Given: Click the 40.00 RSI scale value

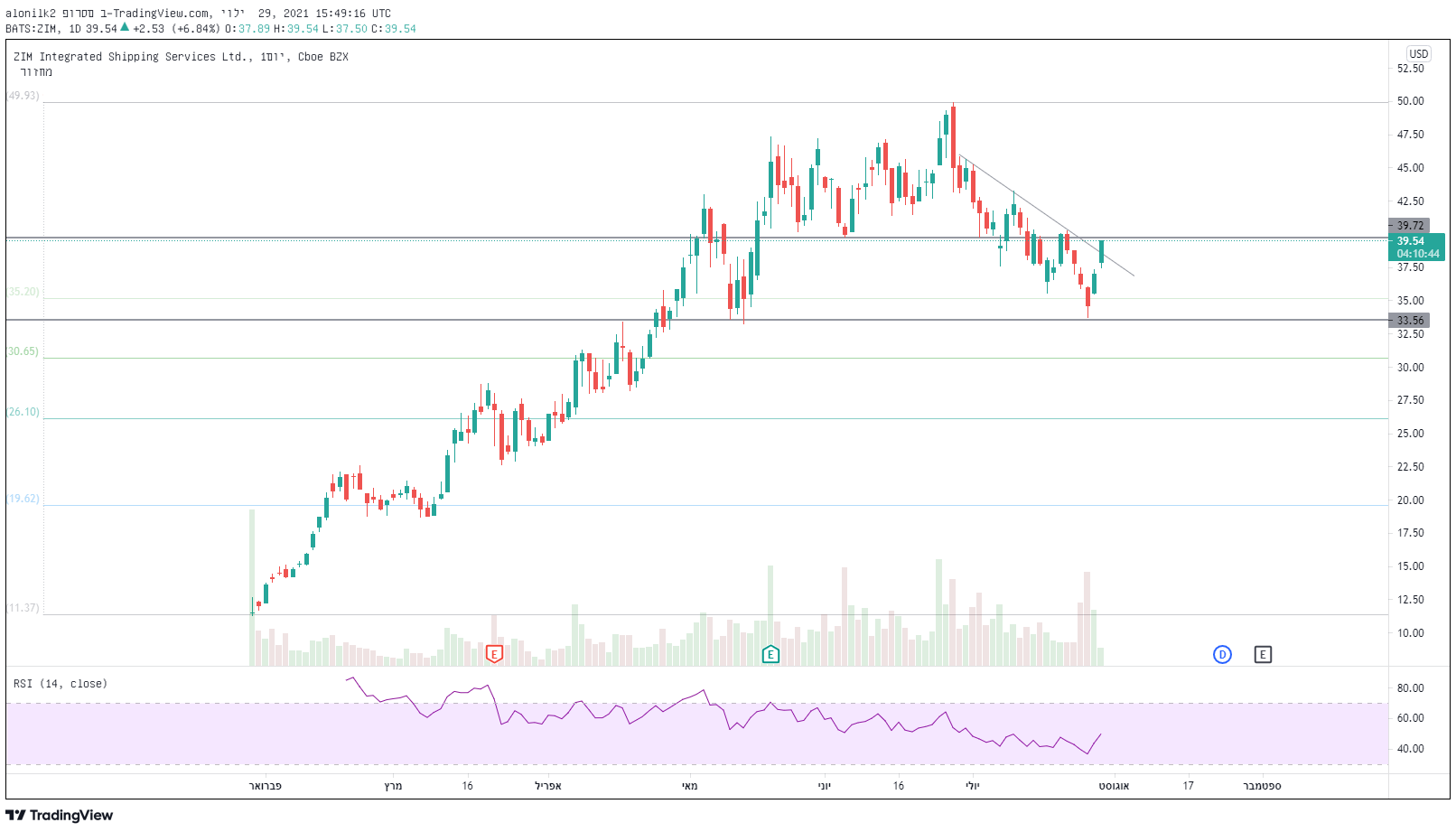Looking at the screenshot, I should tap(1411, 749).
